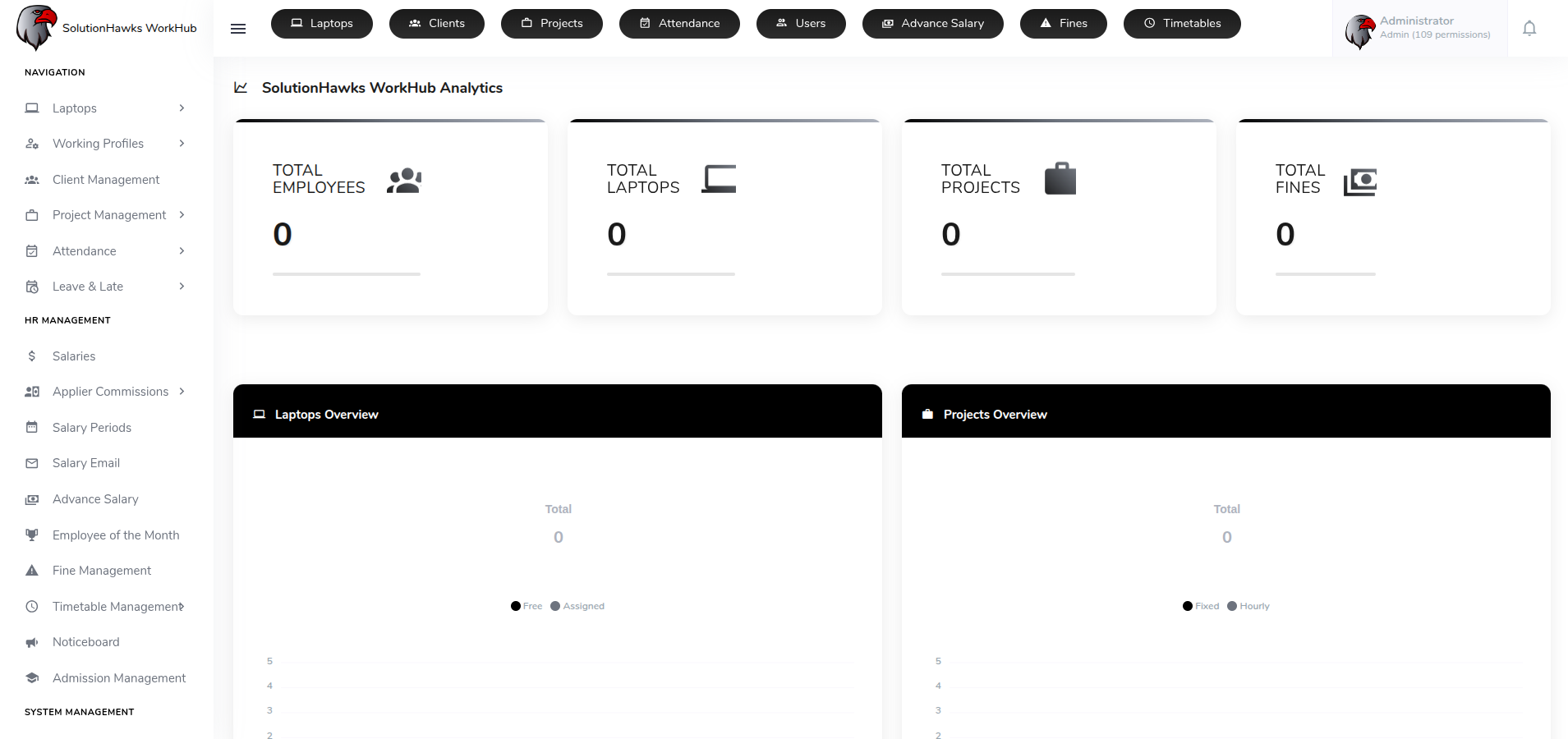Click the Employee of the Month trophy icon

pyautogui.click(x=32, y=535)
